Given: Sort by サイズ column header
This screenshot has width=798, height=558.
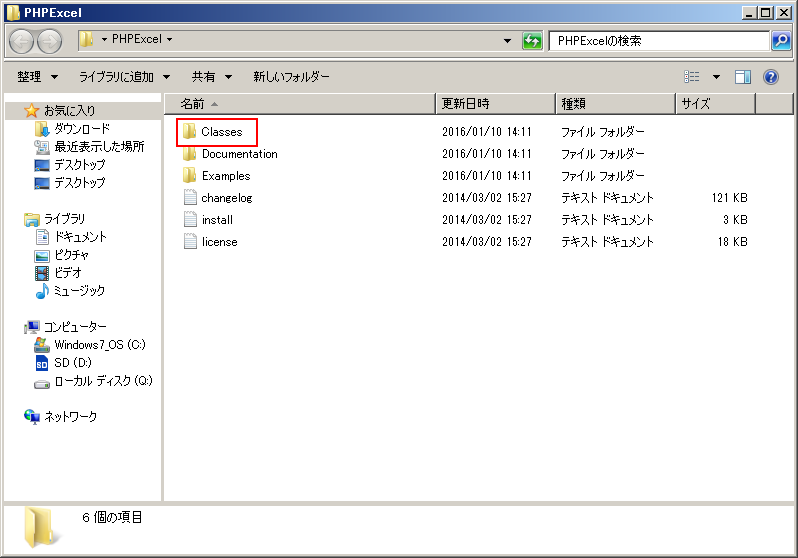Looking at the screenshot, I should [x=716, y=104].
